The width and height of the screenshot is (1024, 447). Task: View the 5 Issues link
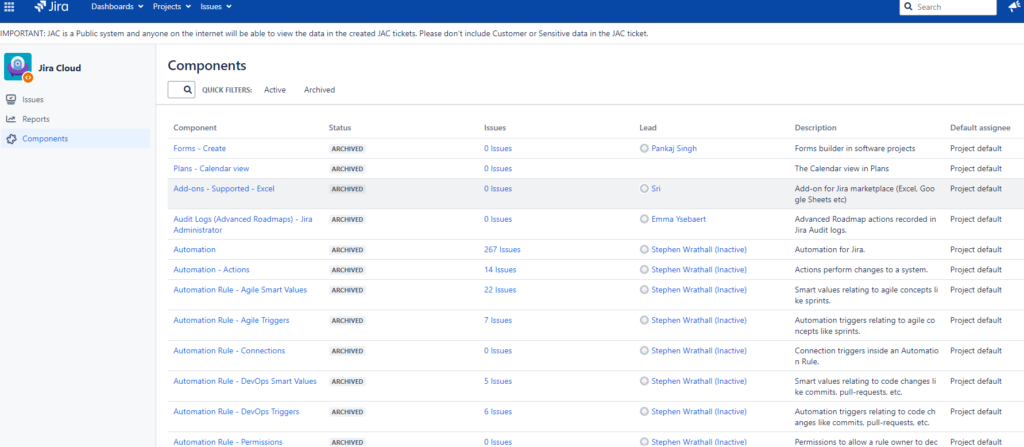click(498, 381)
